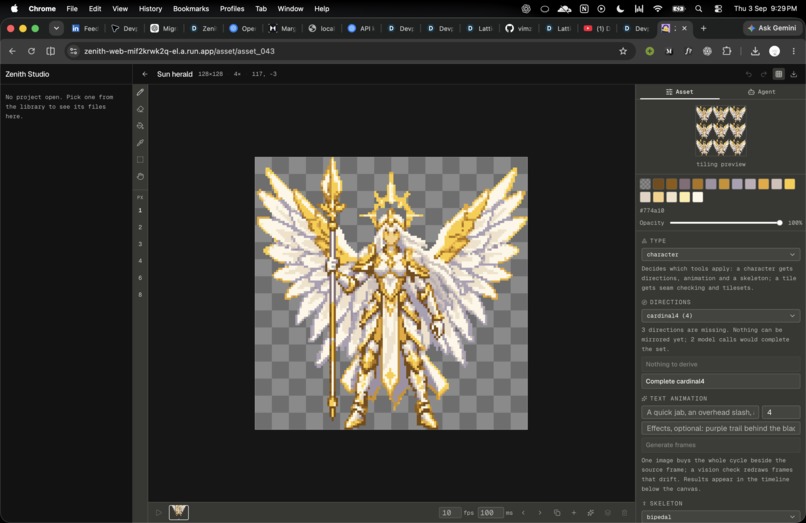806x523 pixels.
Task: Click the Zenith Studio title in the sidebar
Action: coord(27,74)
